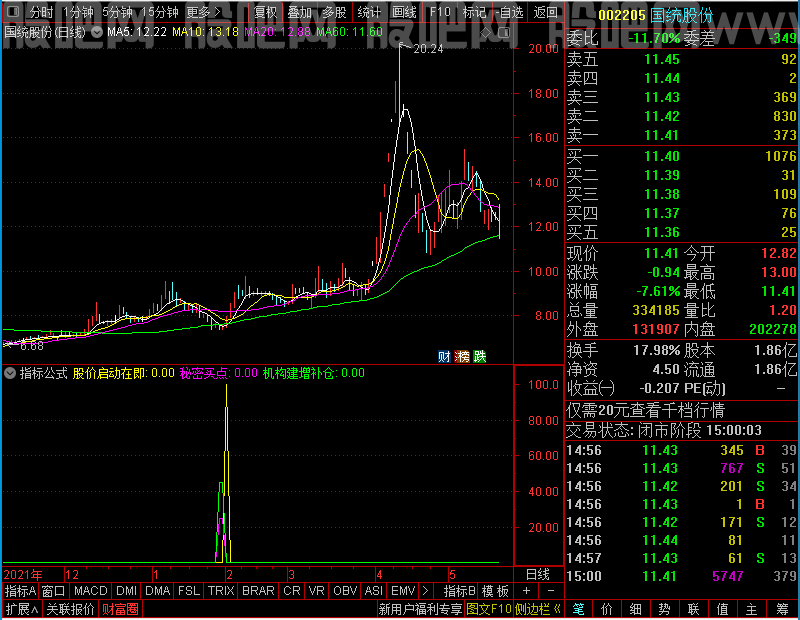The width and height of the screenshot is (800, 620).
Task: Select FSL indicator
Action: (x=189, y=591)
